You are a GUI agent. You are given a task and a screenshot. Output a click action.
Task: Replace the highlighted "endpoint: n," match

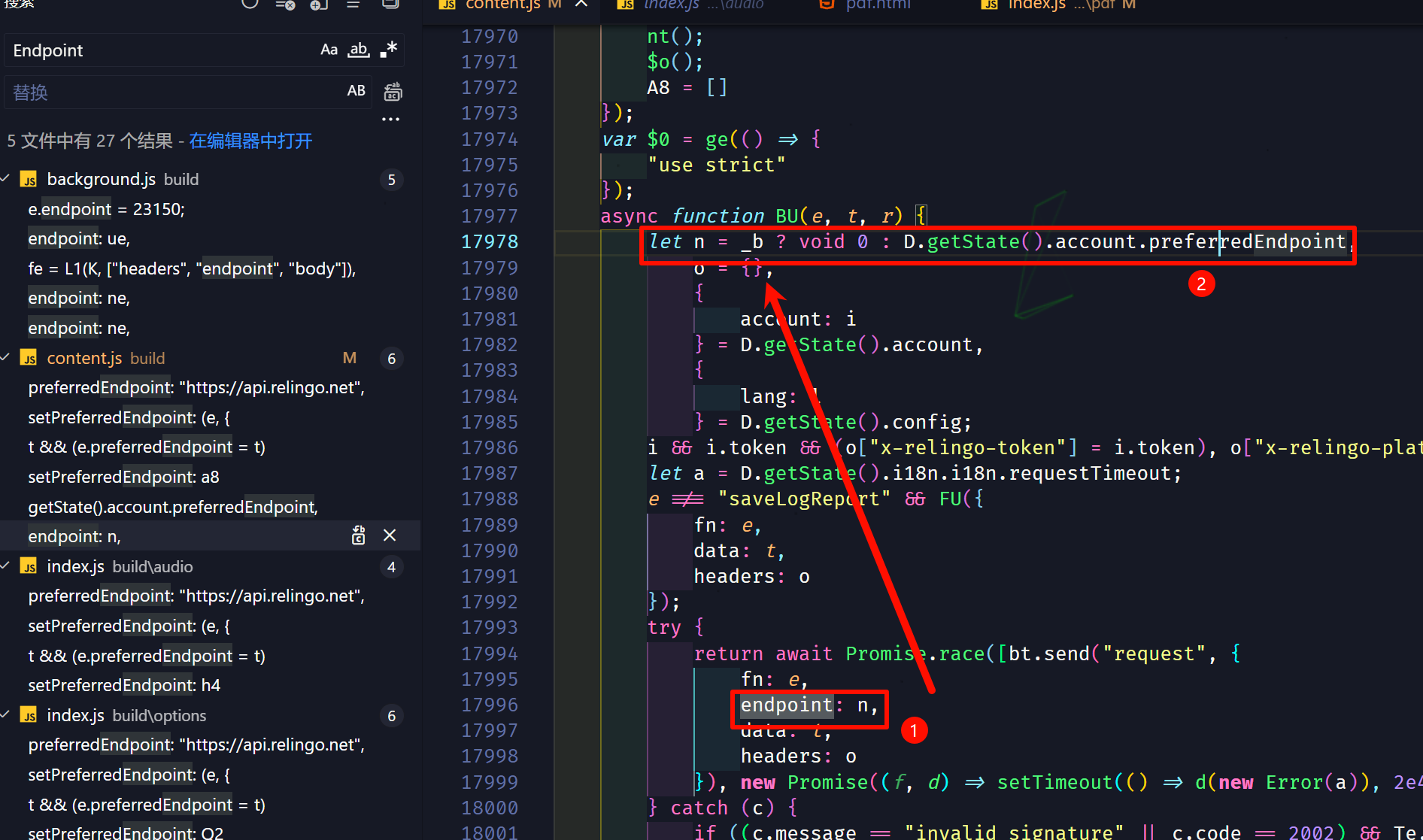358,535
